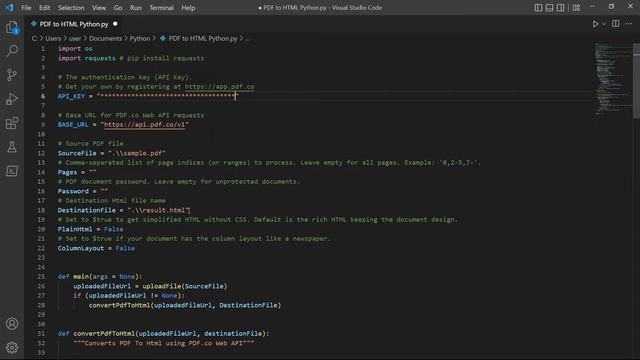Image resolution: width=640 pixels, height=360 pixels.
Task: Select the user breadcrumb segment
Action: pos(75,38)
